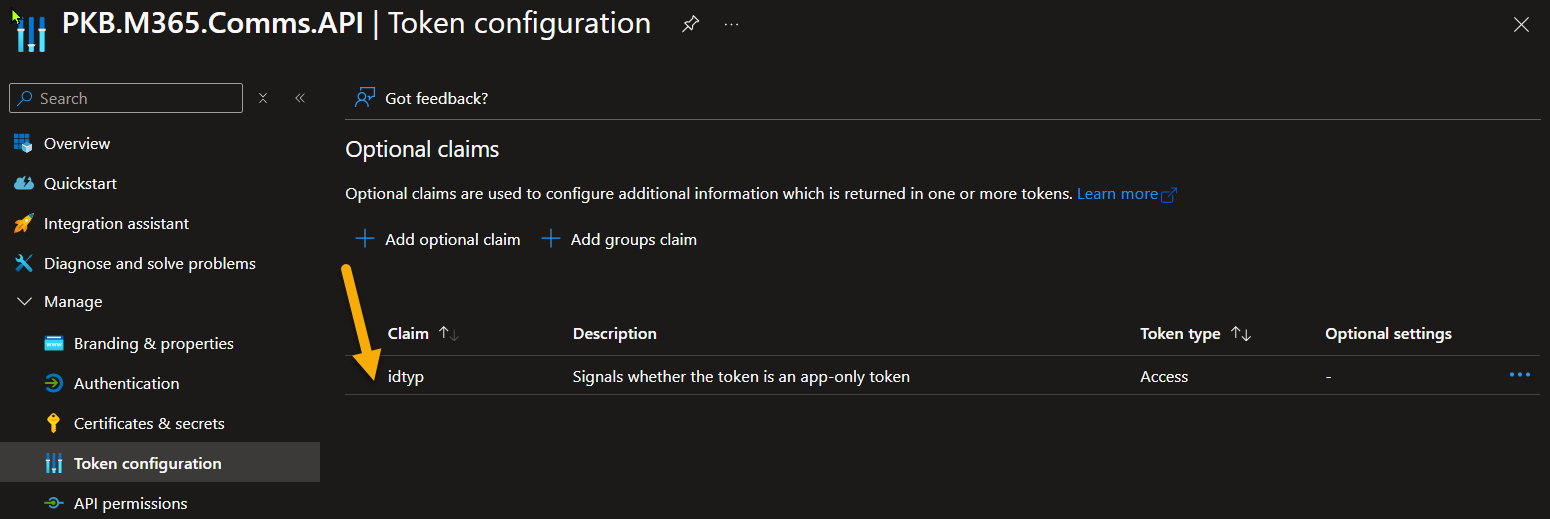1550x519 pixels.
Task: Select Token configuration in the sidebar
Action: pos(148,463)
